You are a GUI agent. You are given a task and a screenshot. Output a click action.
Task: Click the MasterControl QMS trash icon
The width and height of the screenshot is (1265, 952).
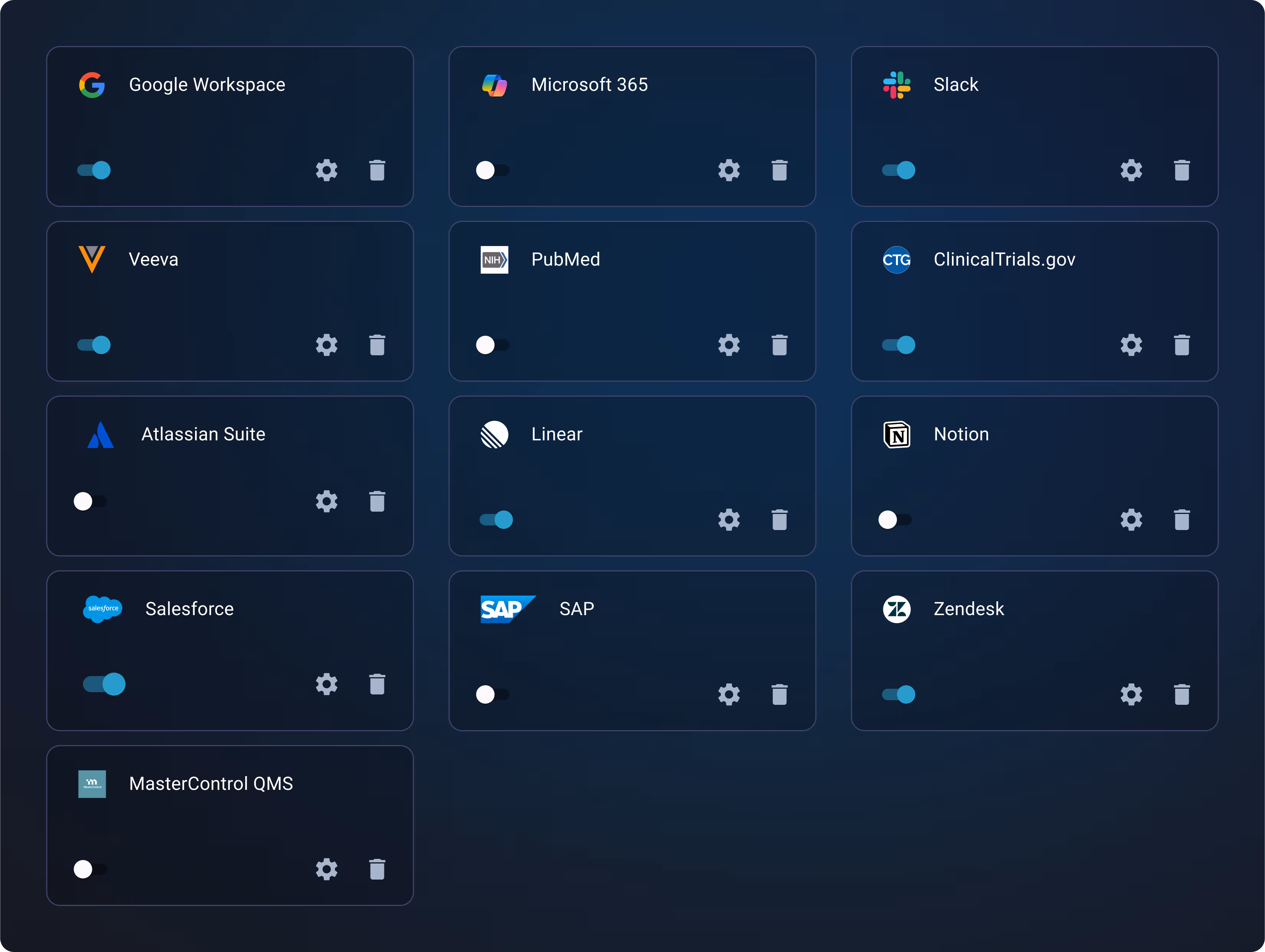[x=377, y=869]
